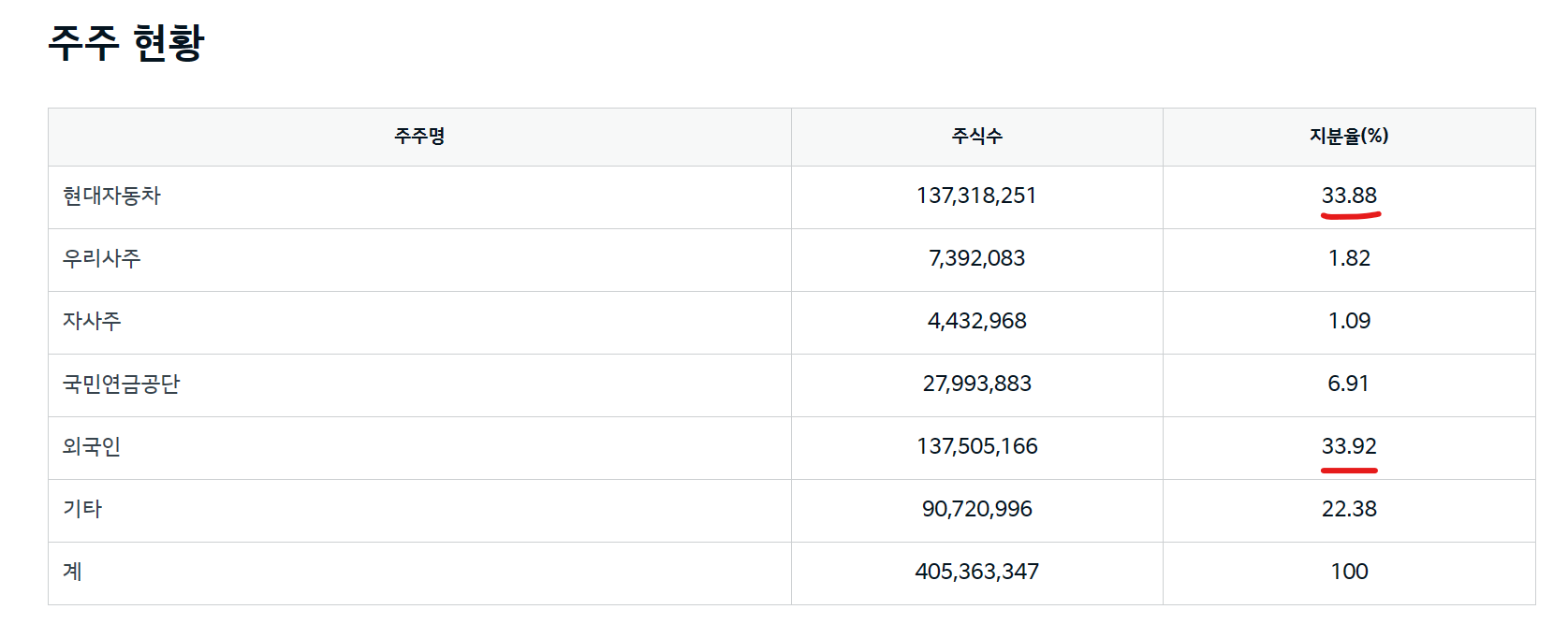Select the 6.91 ownership percentage
This screenshot has width=1568, height=624.
1348,385
